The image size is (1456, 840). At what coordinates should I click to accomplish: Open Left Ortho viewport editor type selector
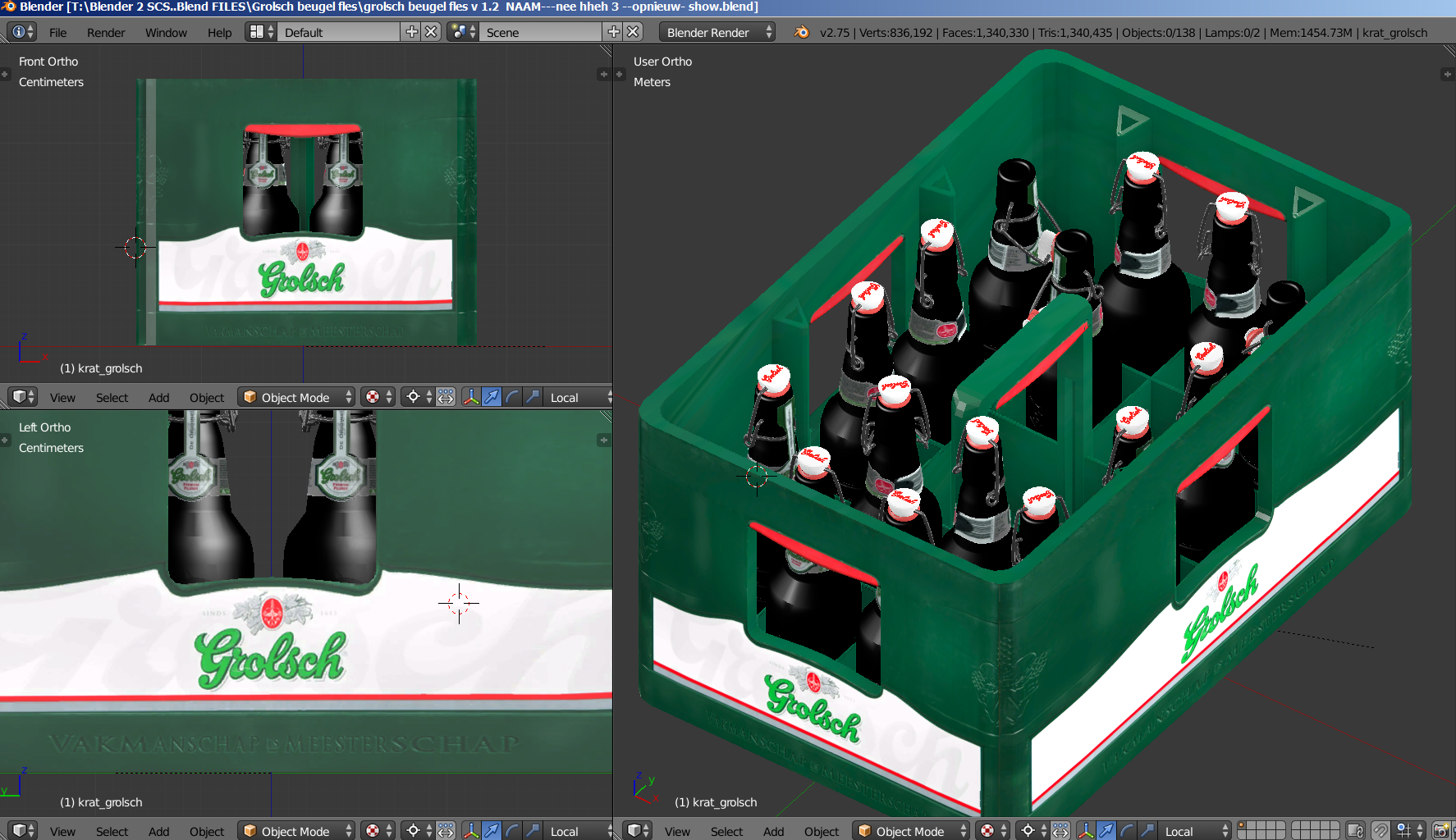coord(22,830)
